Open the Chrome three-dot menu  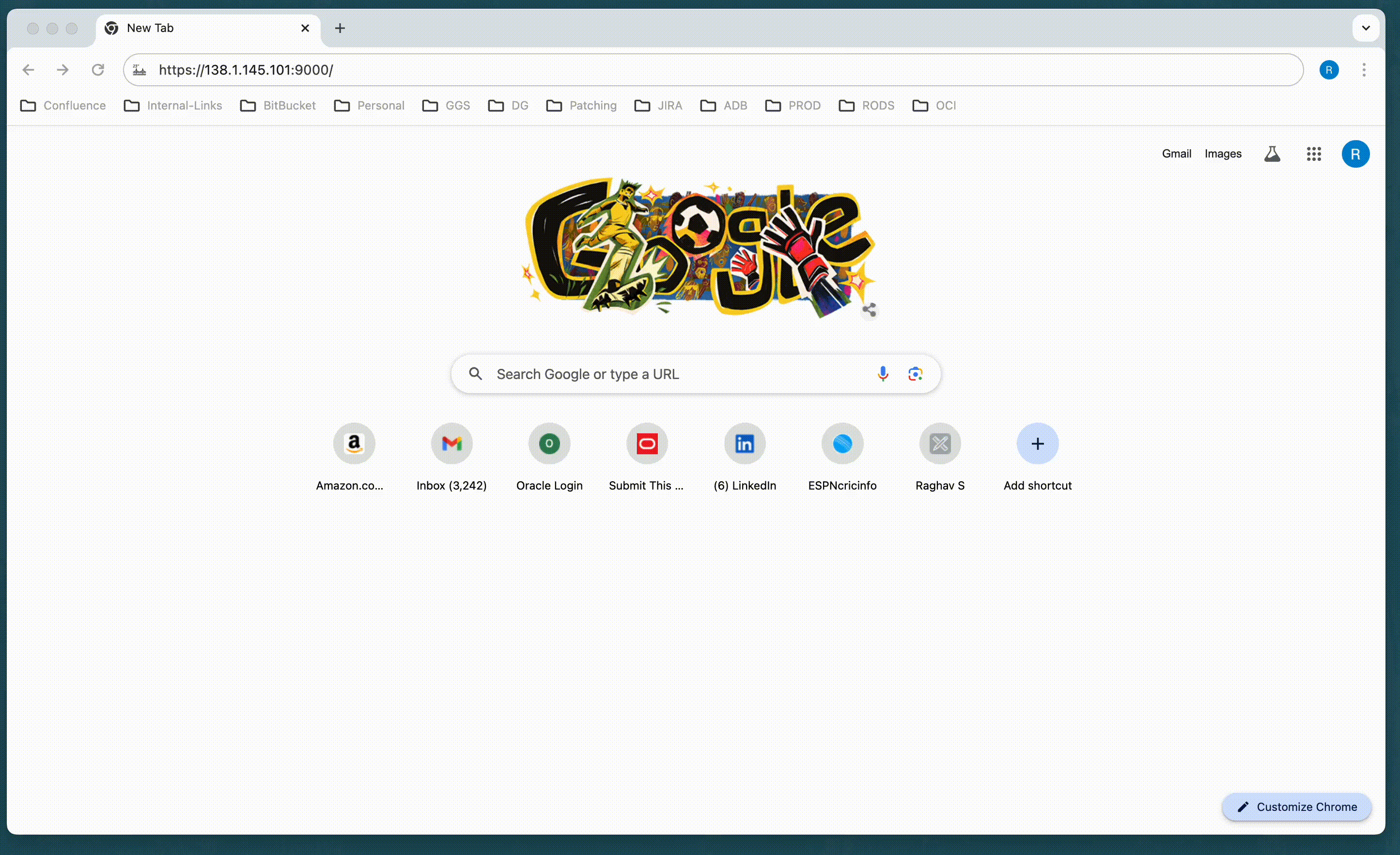[1365, 69]
